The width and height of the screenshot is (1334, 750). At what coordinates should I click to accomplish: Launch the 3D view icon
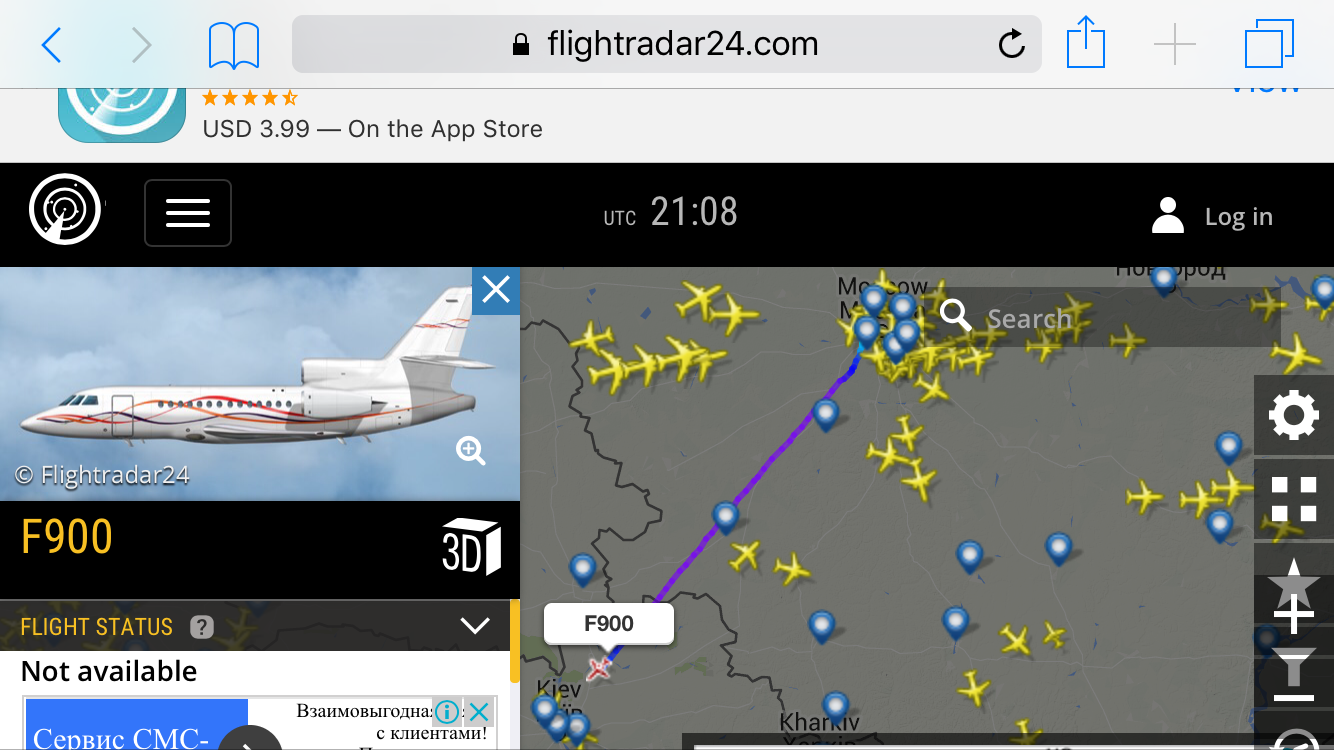471,546
